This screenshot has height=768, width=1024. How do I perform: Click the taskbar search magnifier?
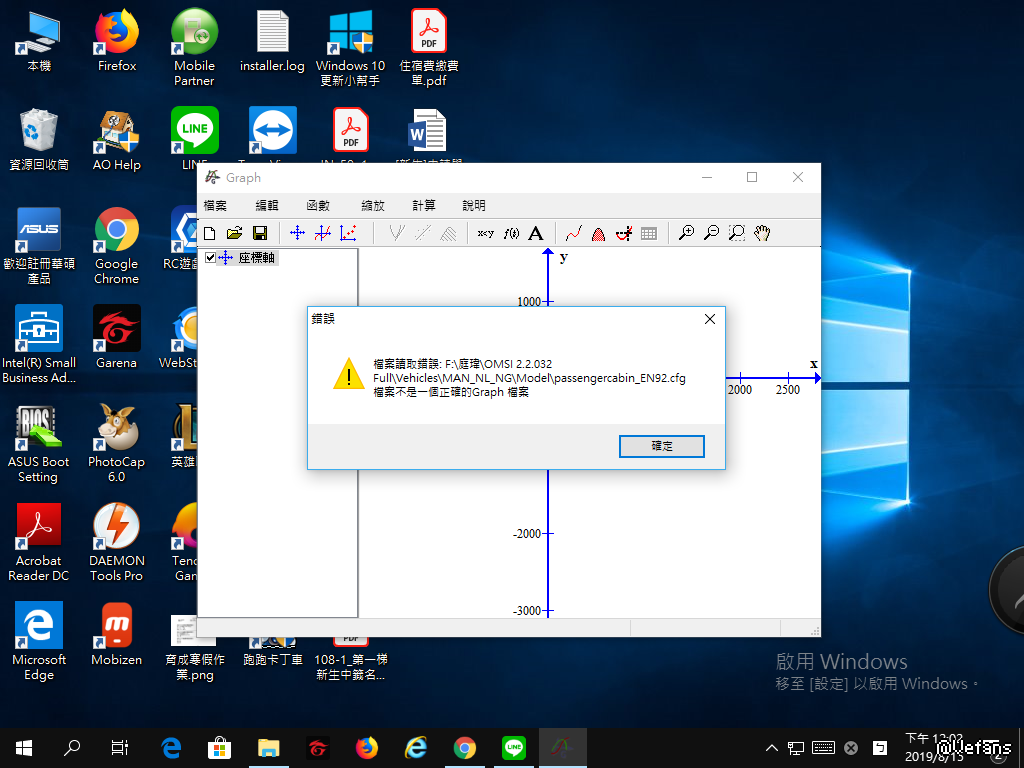[71, 748]
